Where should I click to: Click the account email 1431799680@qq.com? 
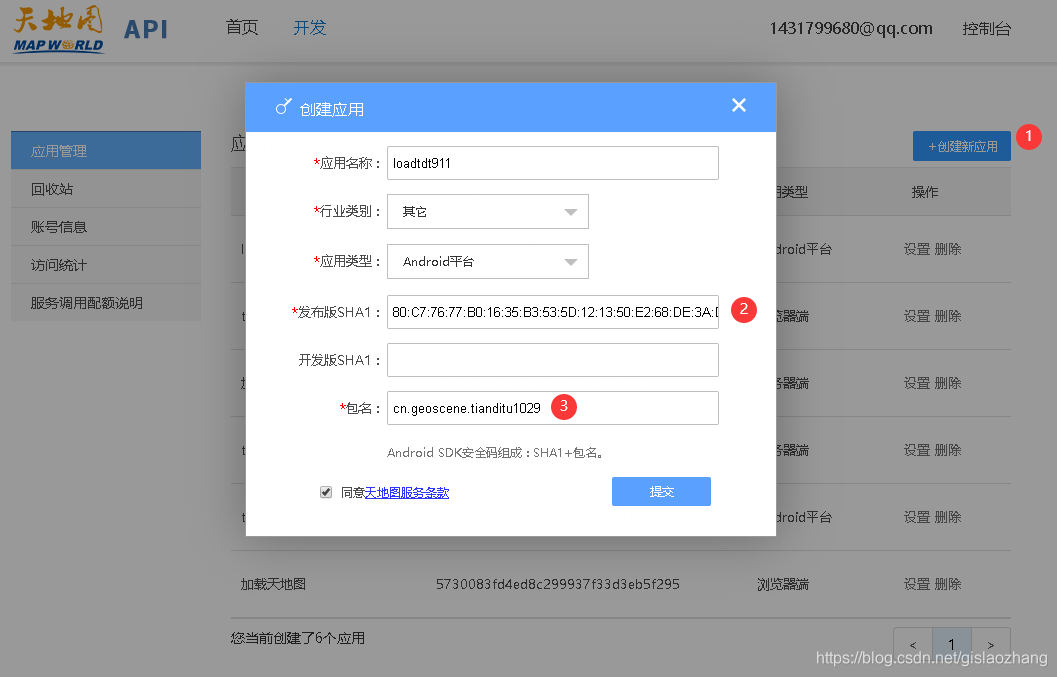point(851,28)
